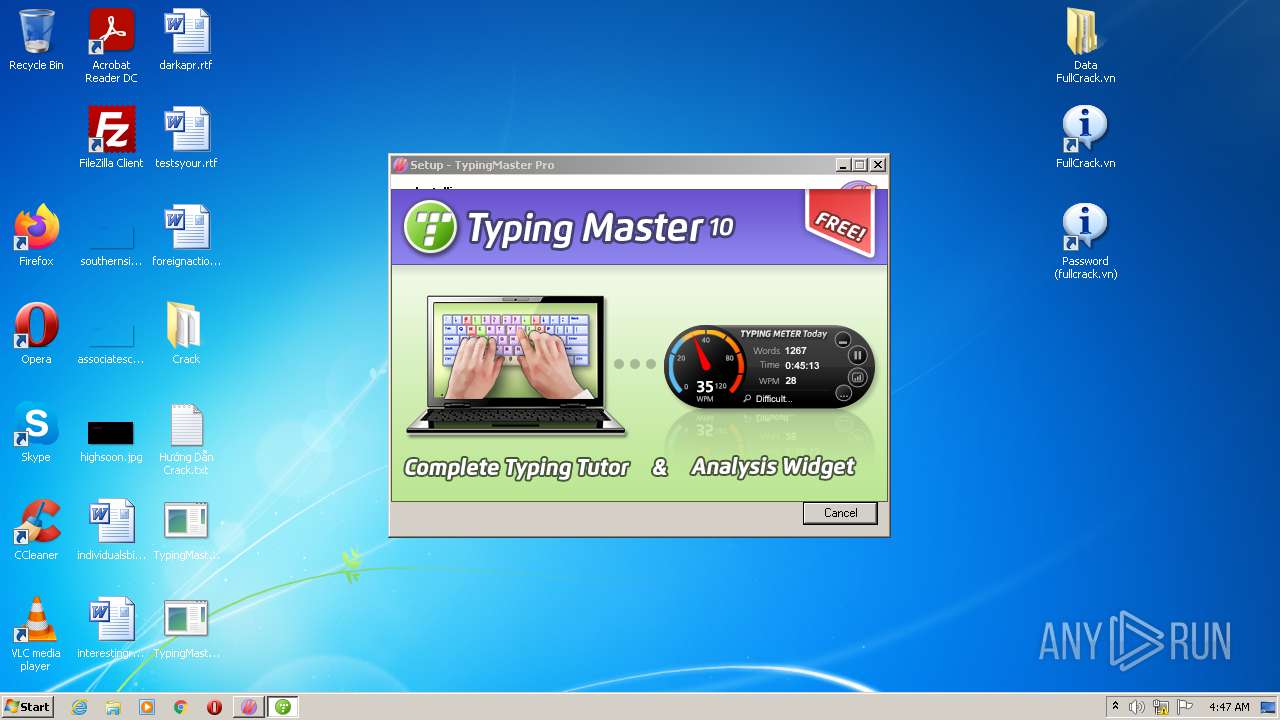Image resolution: width=1280 pixels, height=720 pixels.
Task: Open the FullCrack.vn shortcut icon
Action: point(1085,138)
